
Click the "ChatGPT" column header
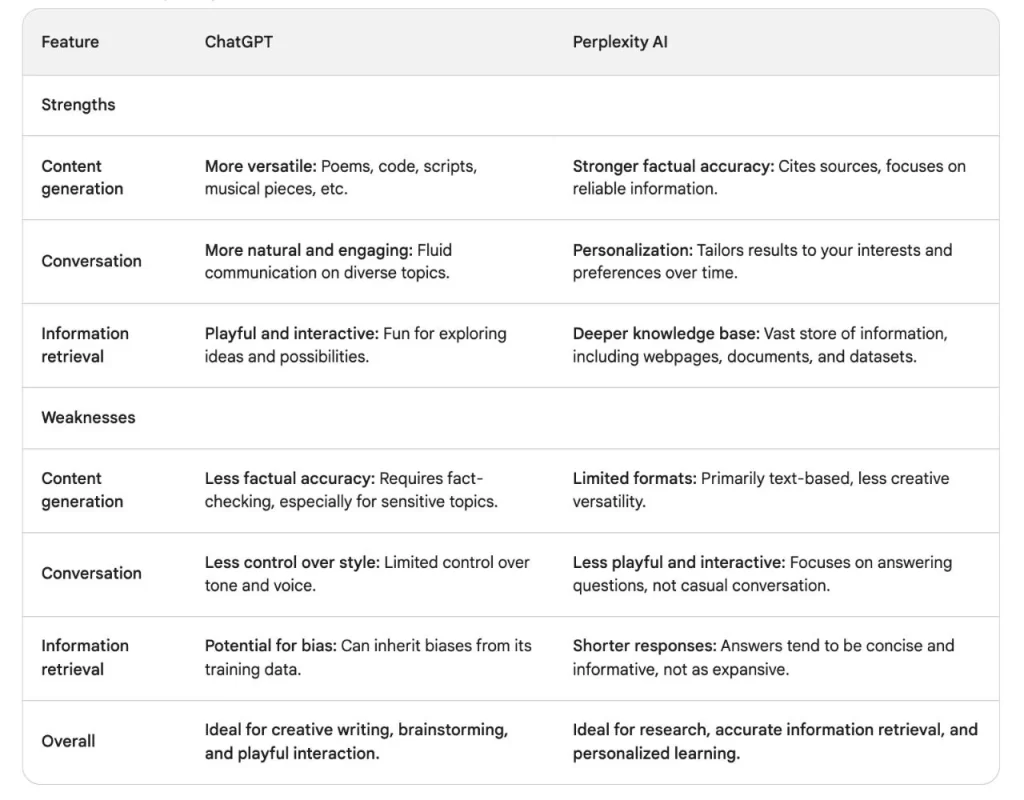[238, 42]
